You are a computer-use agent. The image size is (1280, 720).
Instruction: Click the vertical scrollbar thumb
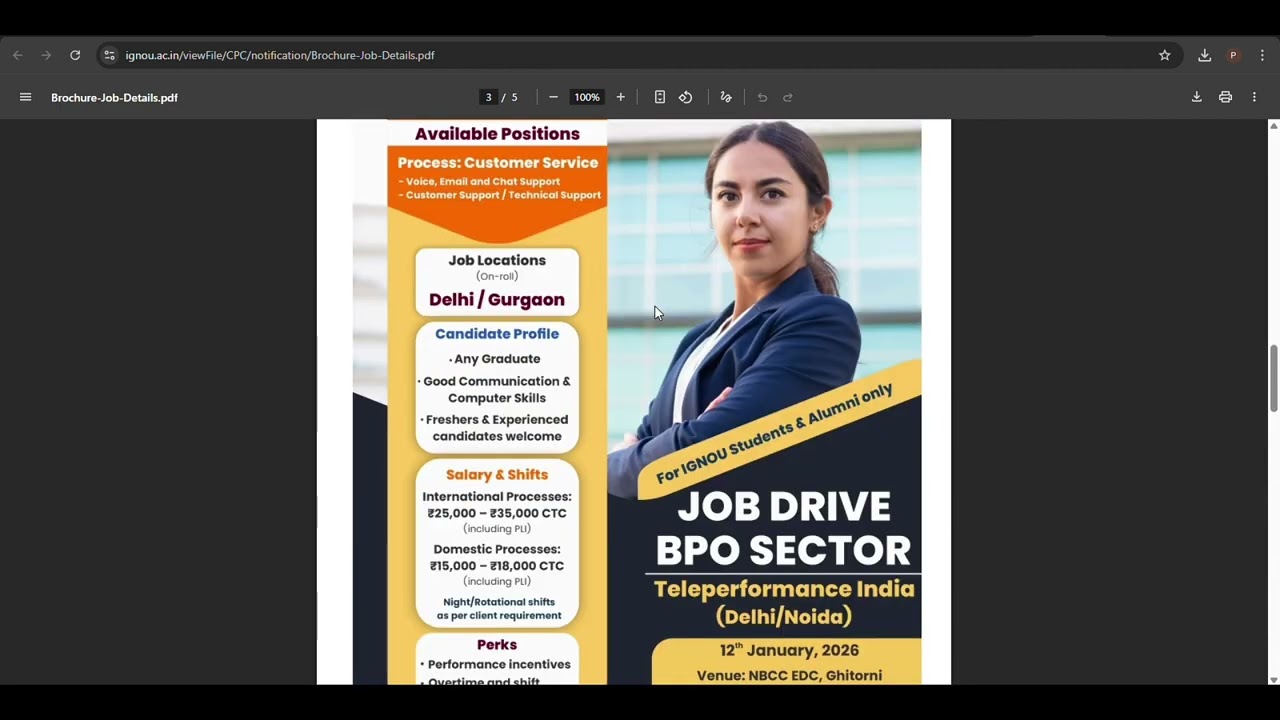[1273, 377]
